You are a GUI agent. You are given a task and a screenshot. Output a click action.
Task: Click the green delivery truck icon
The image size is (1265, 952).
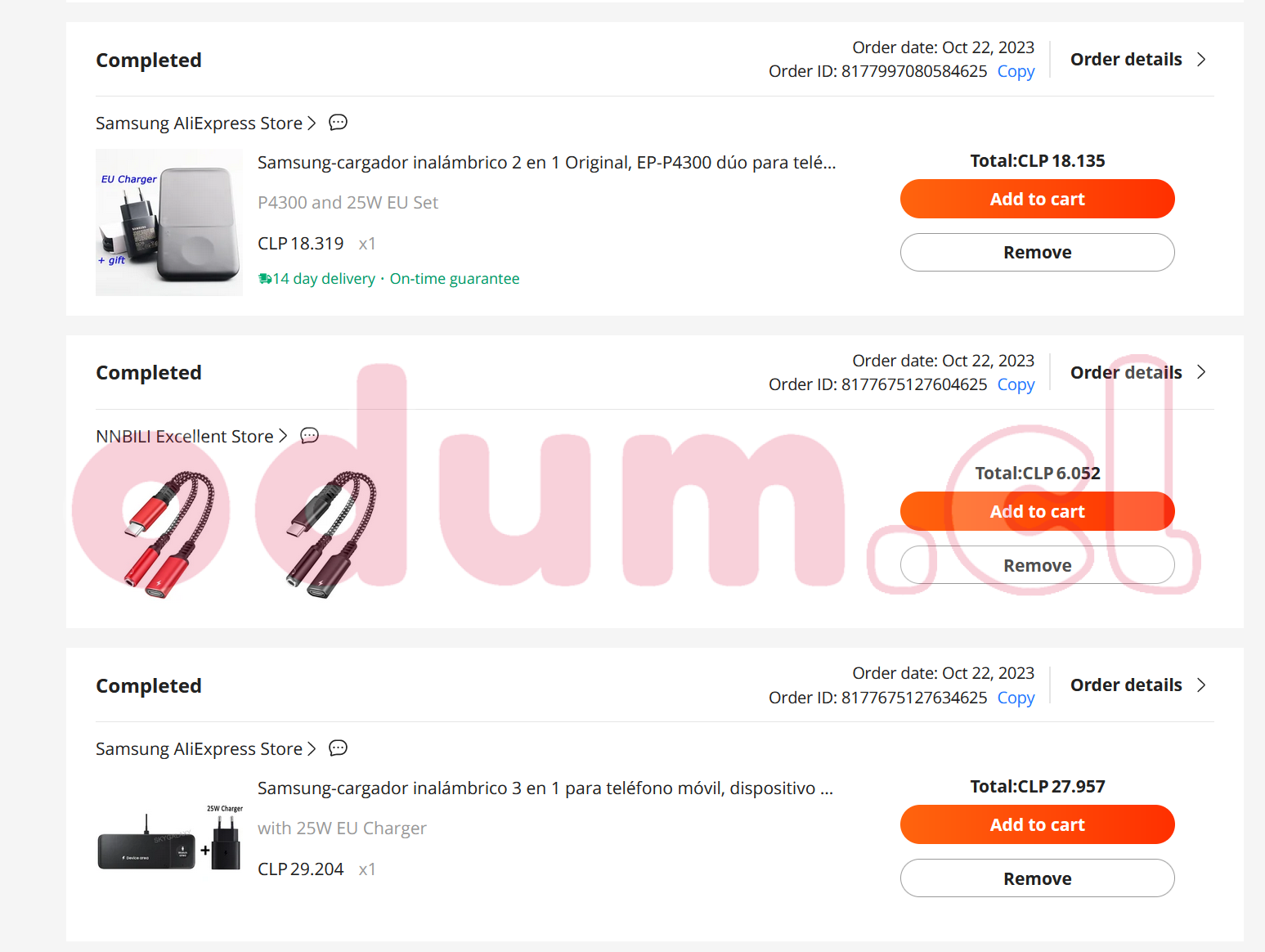coord(265,279)
